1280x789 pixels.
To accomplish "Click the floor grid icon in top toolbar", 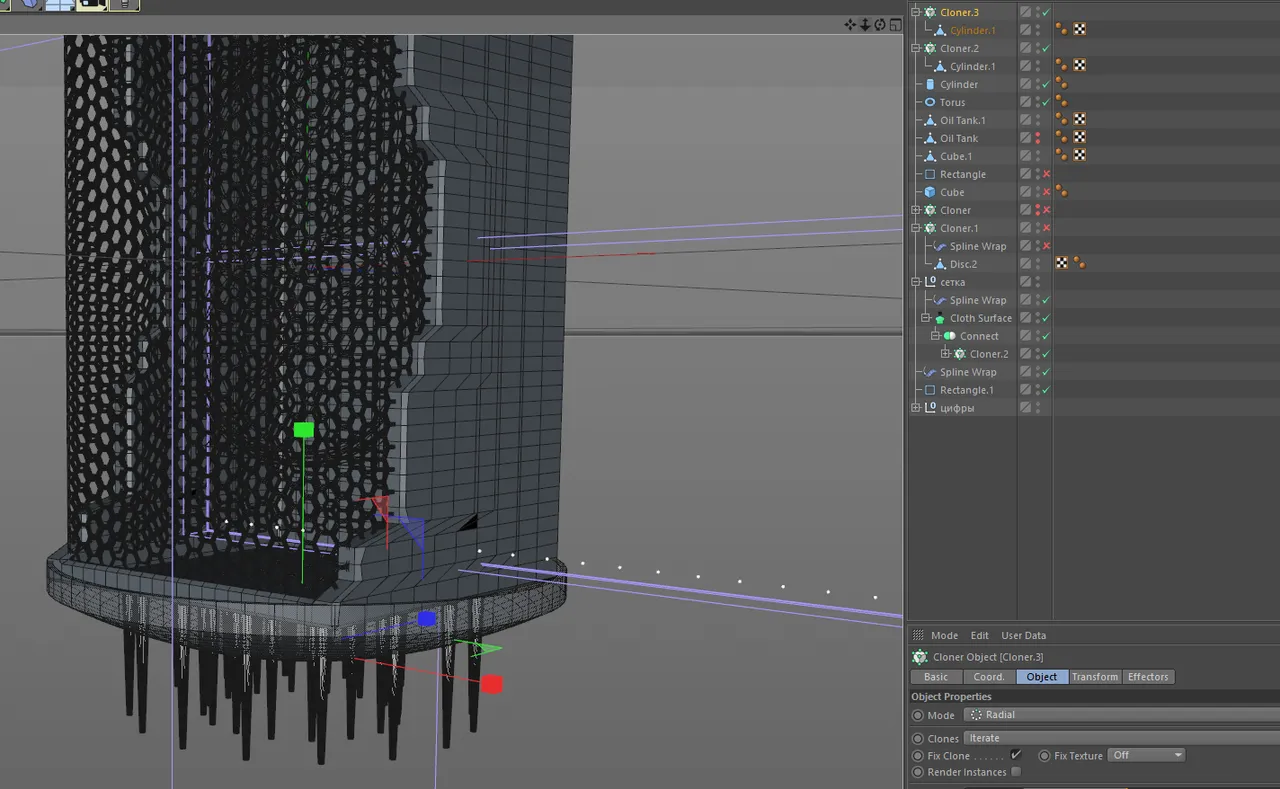I will point(58,4).
